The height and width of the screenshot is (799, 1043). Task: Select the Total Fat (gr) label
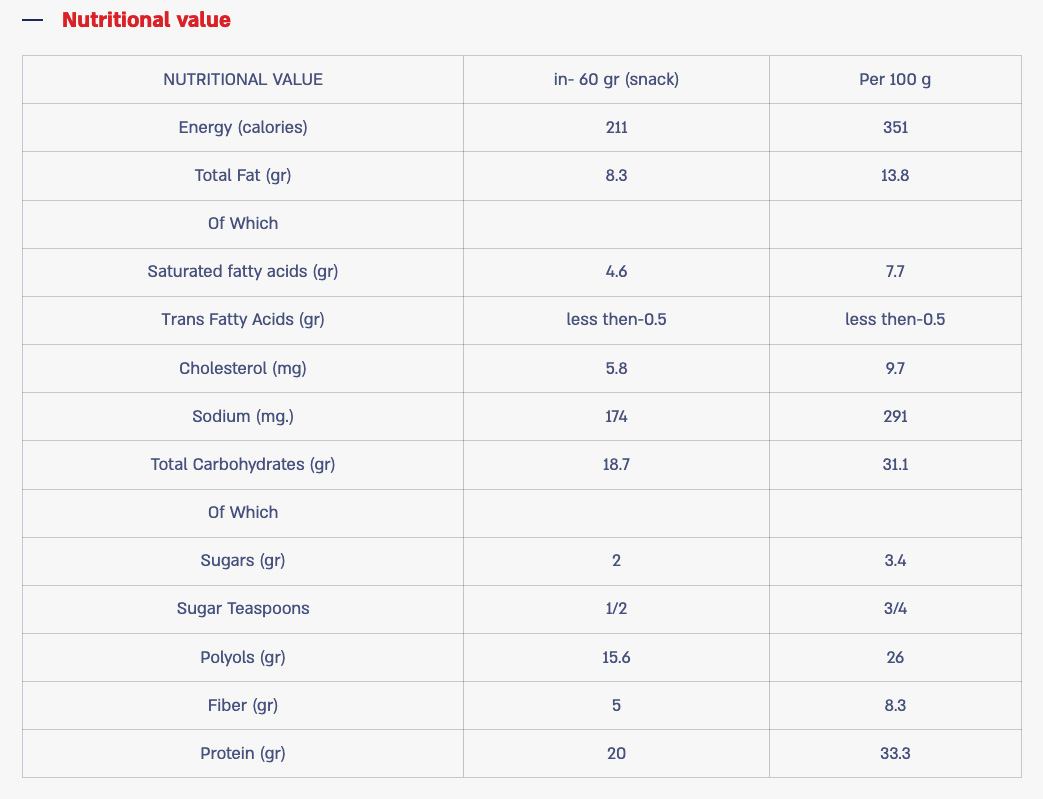(x=243, y=175)
